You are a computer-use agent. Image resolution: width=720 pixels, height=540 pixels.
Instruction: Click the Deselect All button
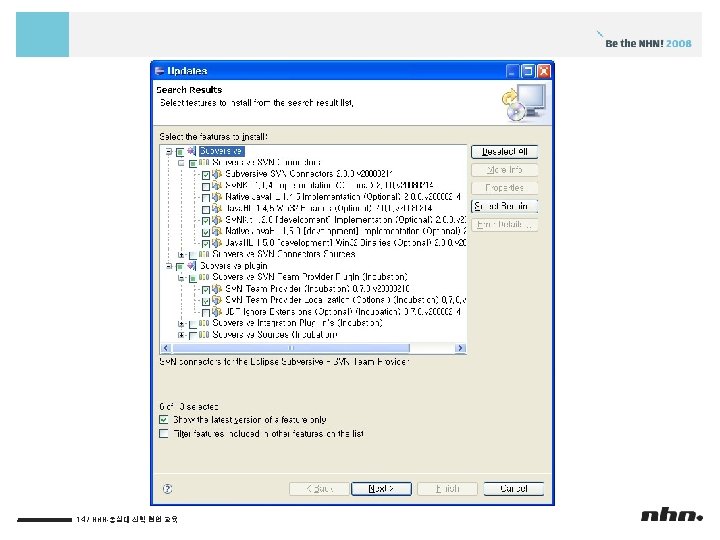pyautogui.click(x=504, y=152)
